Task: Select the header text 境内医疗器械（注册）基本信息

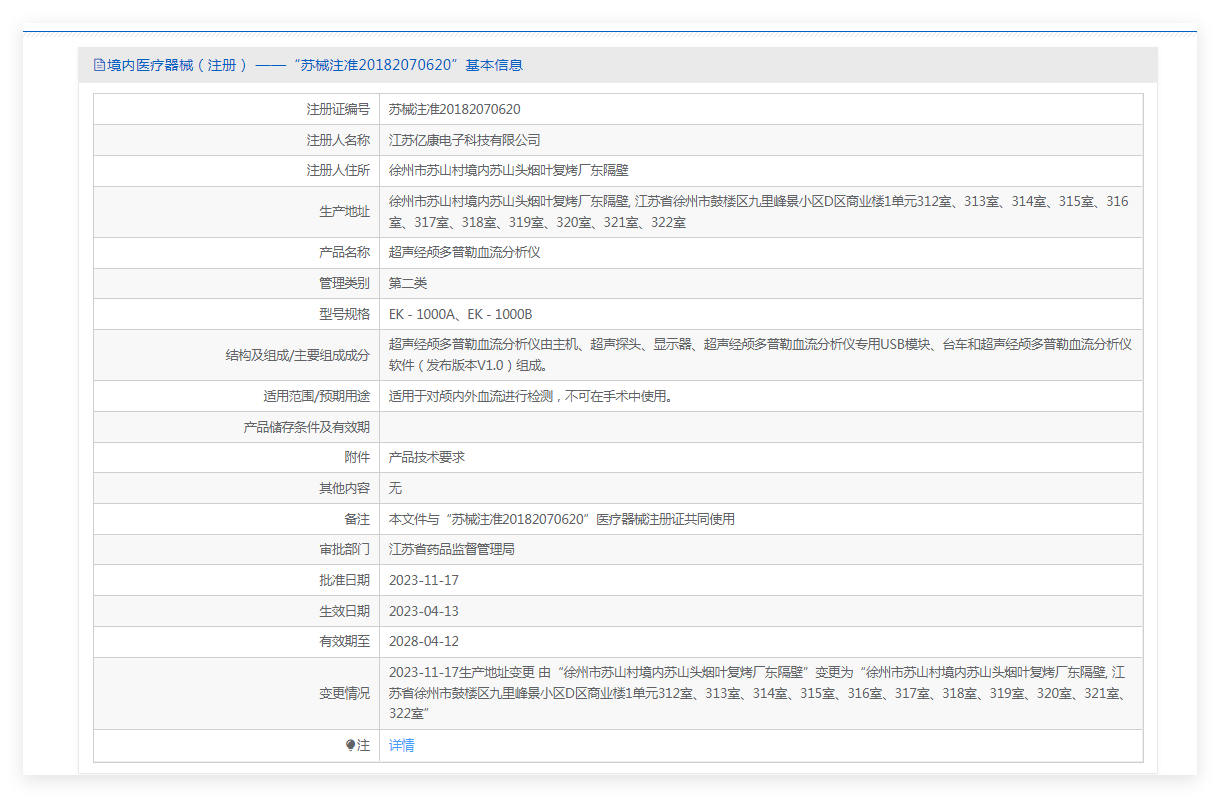Action: [315, 65]
